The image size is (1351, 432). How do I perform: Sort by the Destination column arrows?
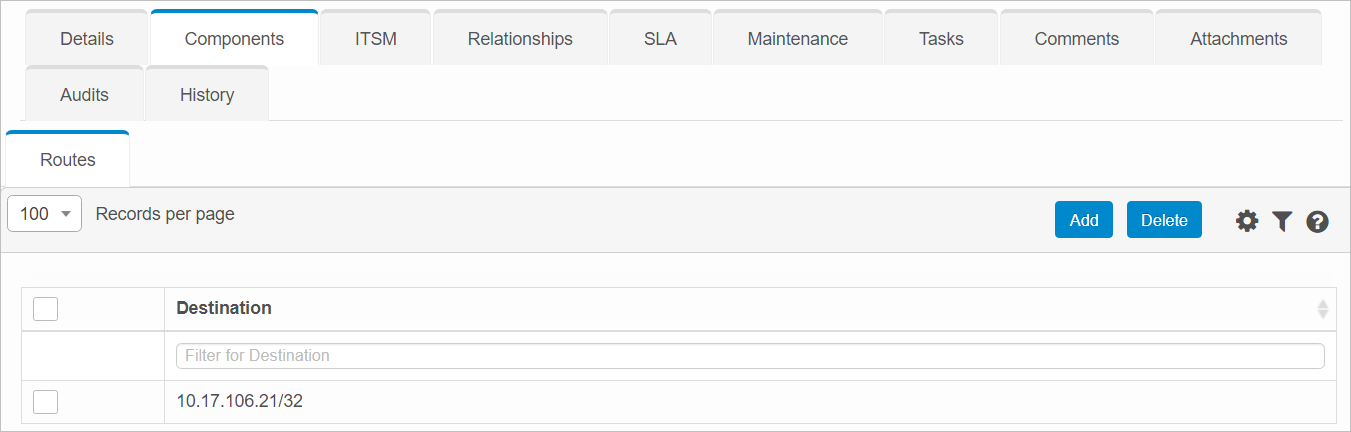click(x=1322, y=309)
